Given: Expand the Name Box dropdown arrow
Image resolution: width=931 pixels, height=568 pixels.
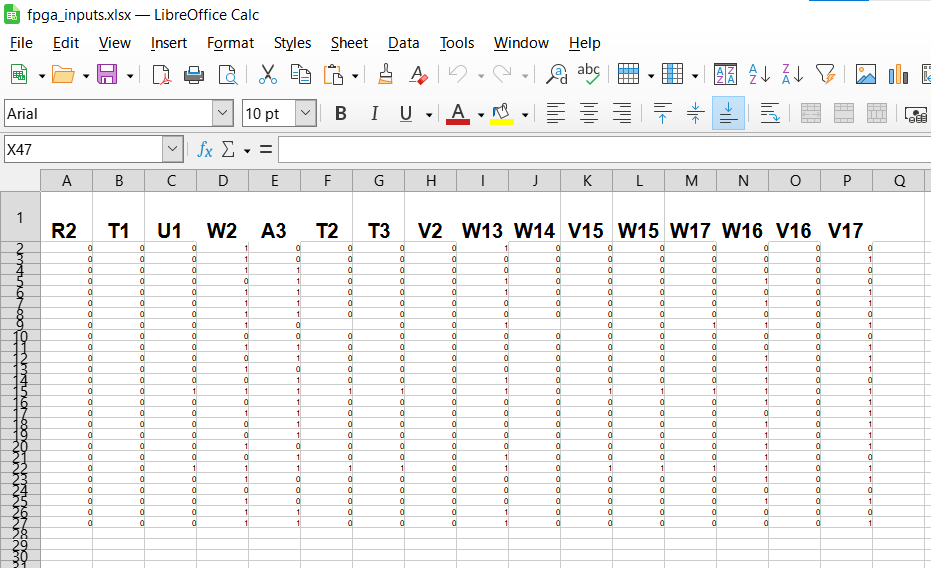Looking at the screenshot, I should pos(172,149).
